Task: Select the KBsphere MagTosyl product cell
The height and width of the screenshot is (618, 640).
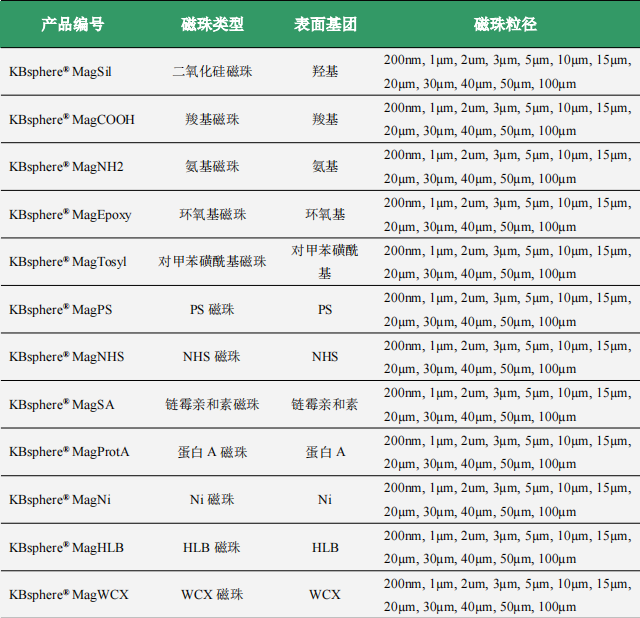Action: pyautogui.click(x=68, y=262)
